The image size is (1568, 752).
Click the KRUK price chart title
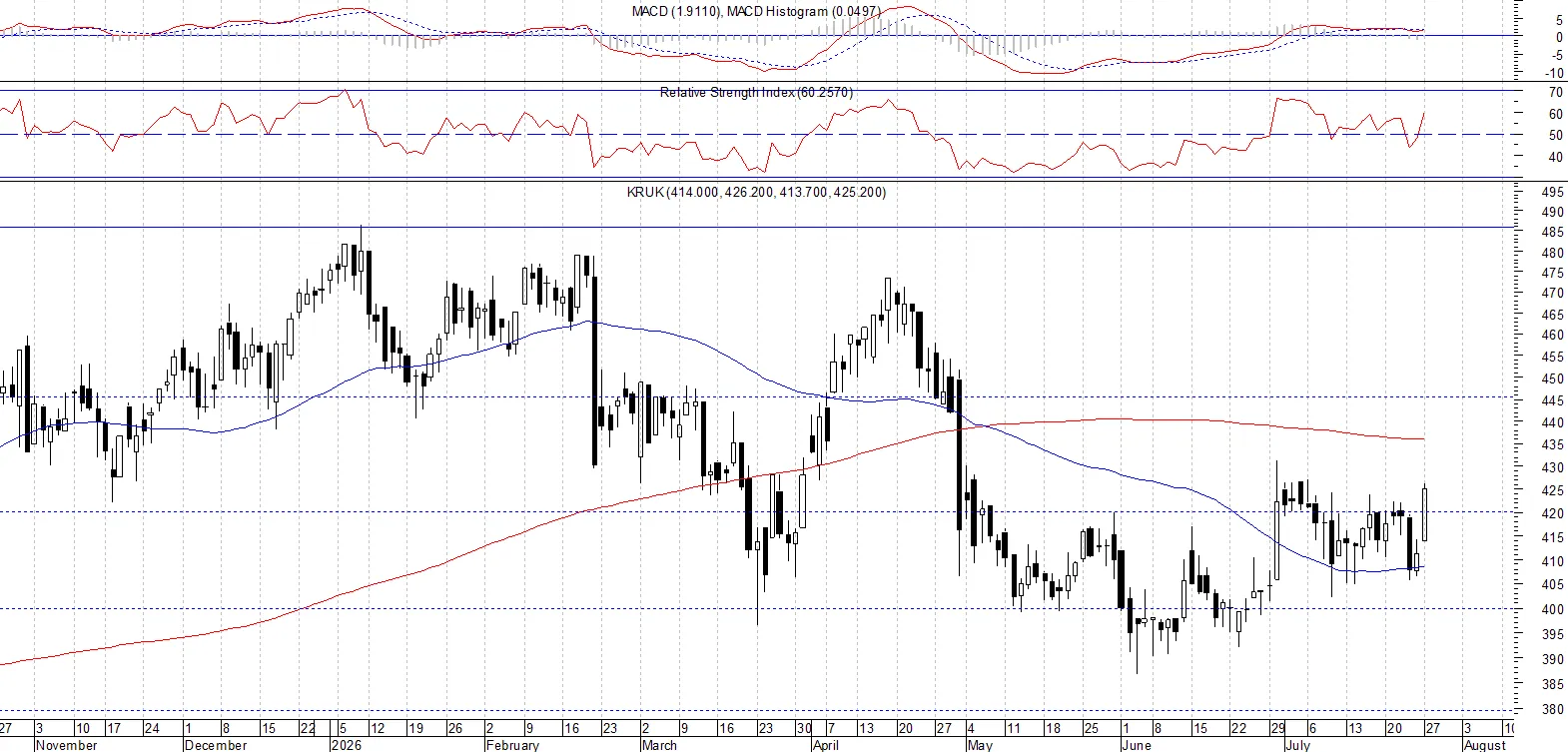pos(756,192)
